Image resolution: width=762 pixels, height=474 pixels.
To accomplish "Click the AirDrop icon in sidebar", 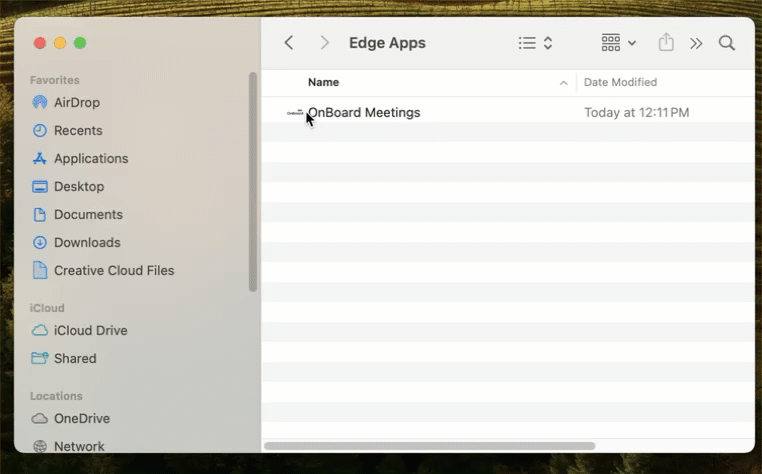I will [40, 102].
